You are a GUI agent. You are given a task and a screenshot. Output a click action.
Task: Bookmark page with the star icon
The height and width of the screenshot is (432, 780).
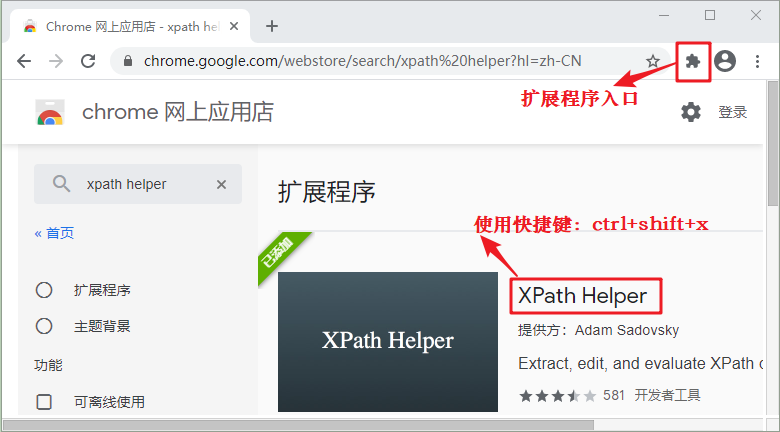(653, 61)
